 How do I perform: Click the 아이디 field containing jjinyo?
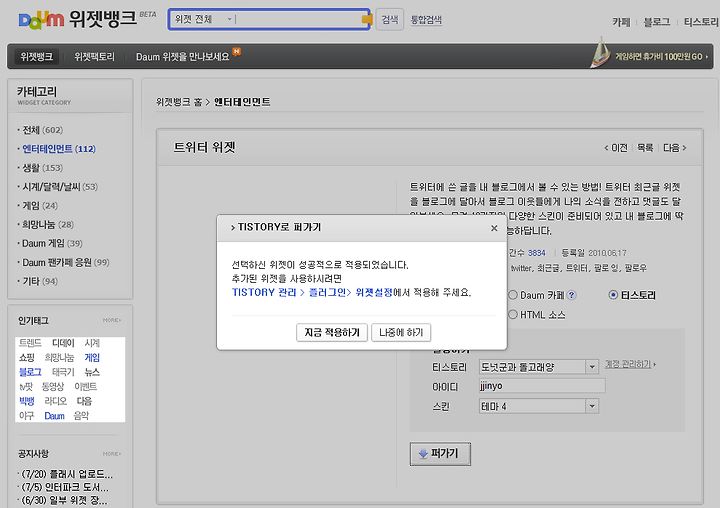tap(542, 386)
